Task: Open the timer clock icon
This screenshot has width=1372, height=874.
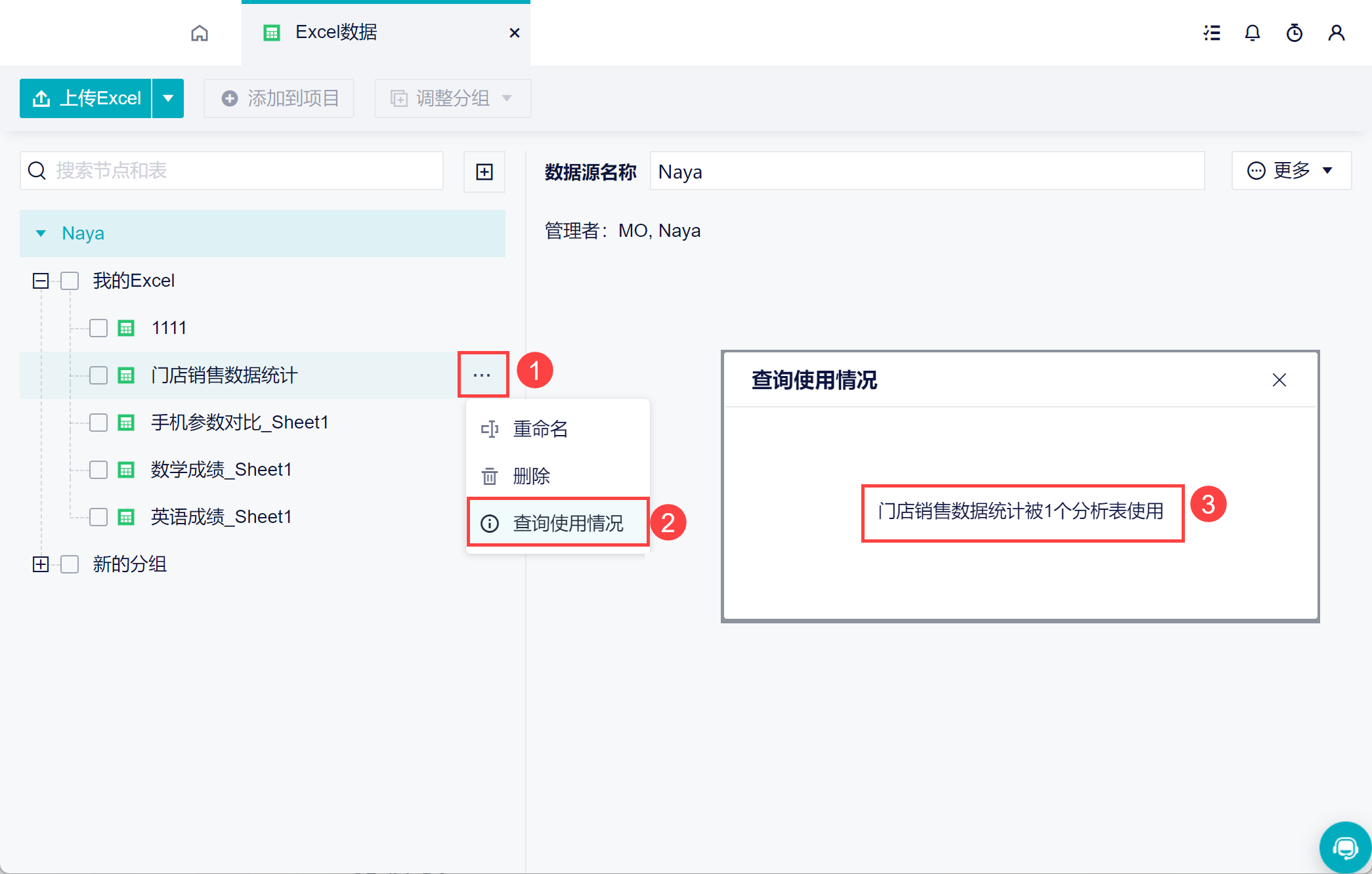Action: [1294, 33]
